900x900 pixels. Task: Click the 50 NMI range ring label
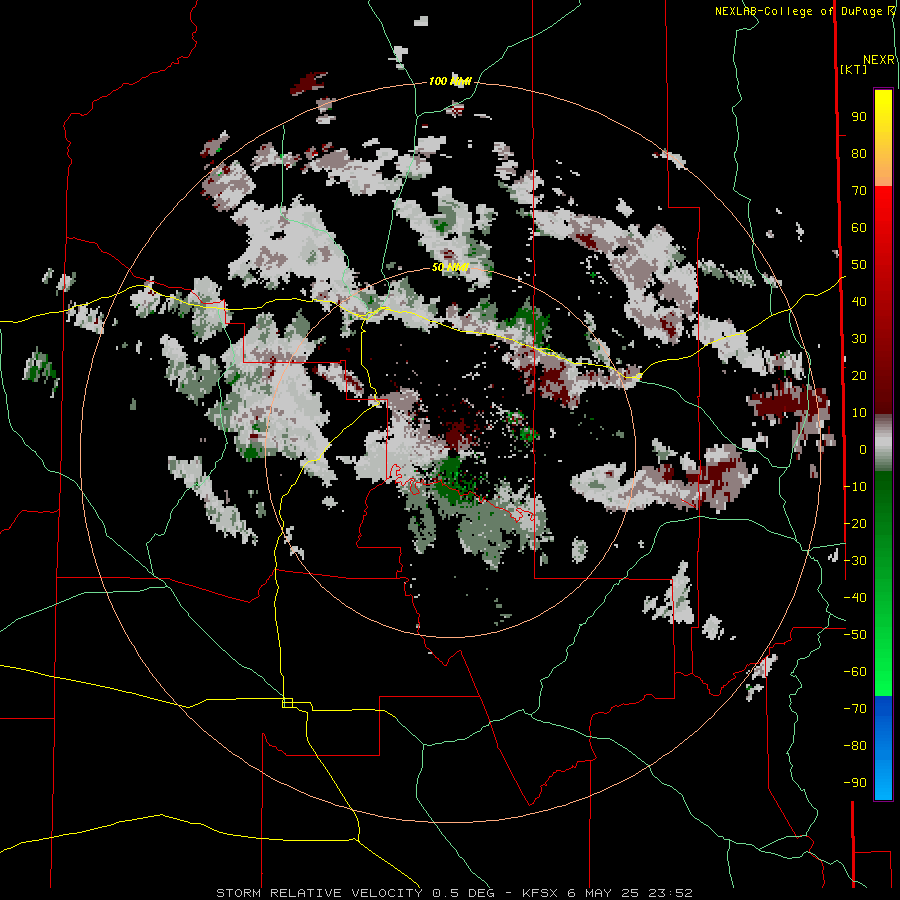(450, 267)
